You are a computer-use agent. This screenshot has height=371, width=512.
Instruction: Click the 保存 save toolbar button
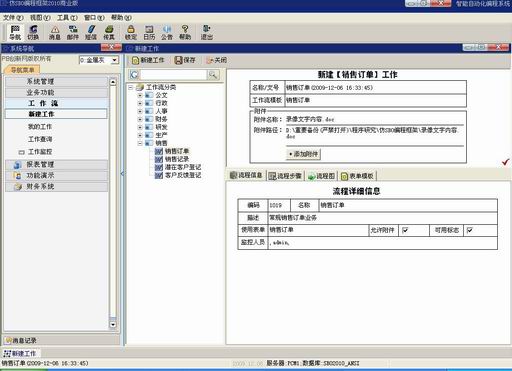click(x=185, y=60)
